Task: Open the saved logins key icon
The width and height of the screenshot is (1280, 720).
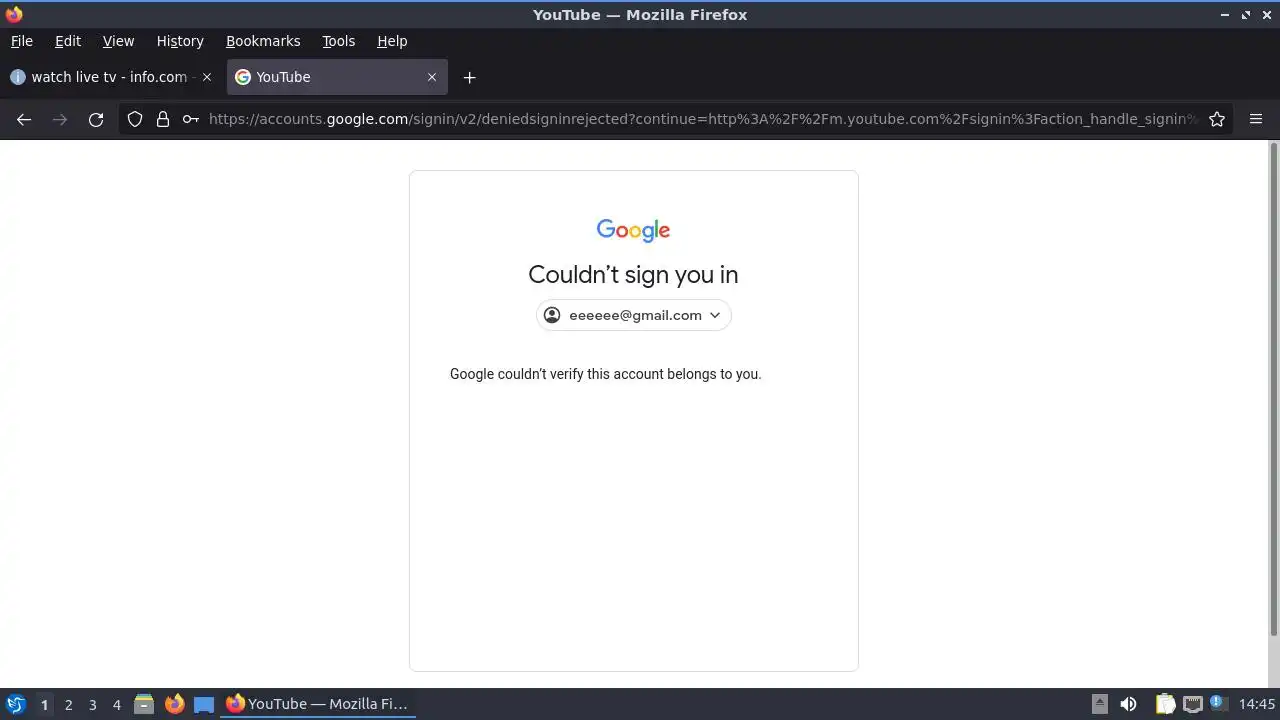Action: (190, 119)
